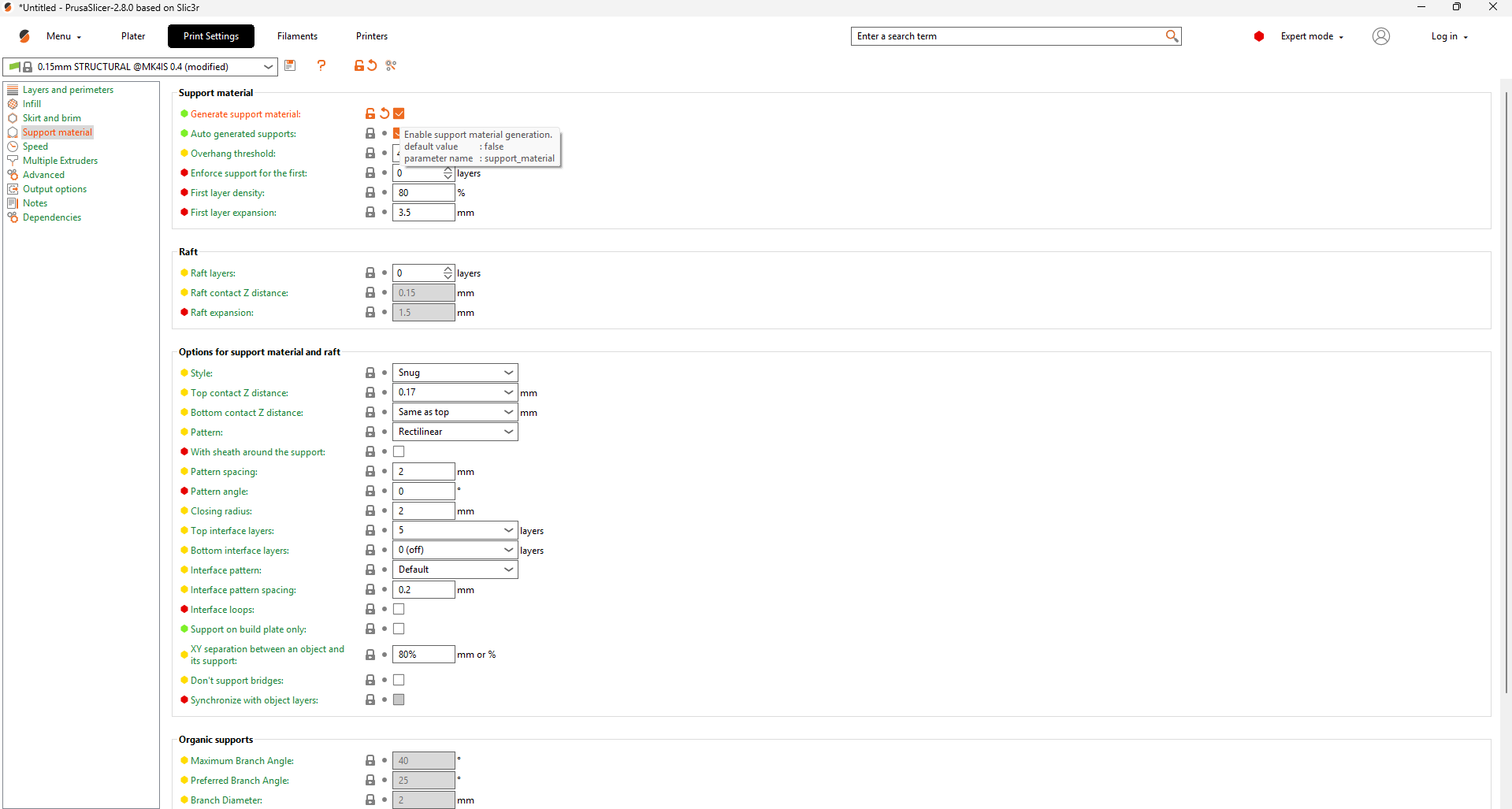Click the search magnifier icon
Viewport: 1512px width, 809px height.
(x=1172, y=36)
